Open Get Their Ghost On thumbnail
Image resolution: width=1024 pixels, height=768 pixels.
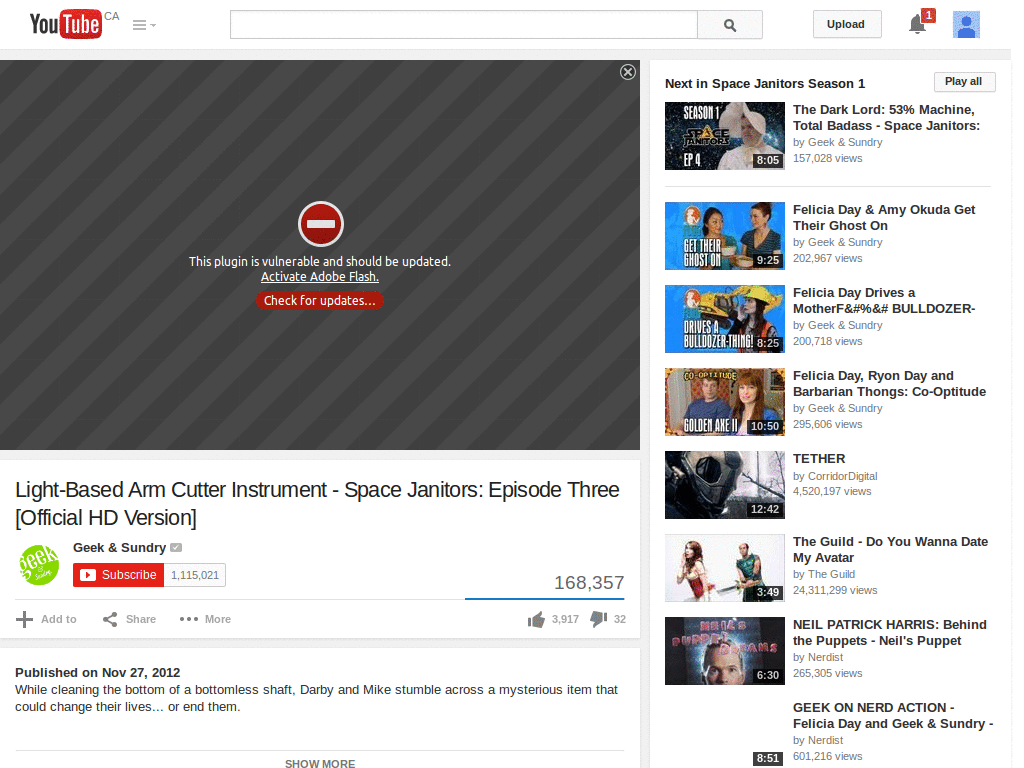click(x=725, y=236)
